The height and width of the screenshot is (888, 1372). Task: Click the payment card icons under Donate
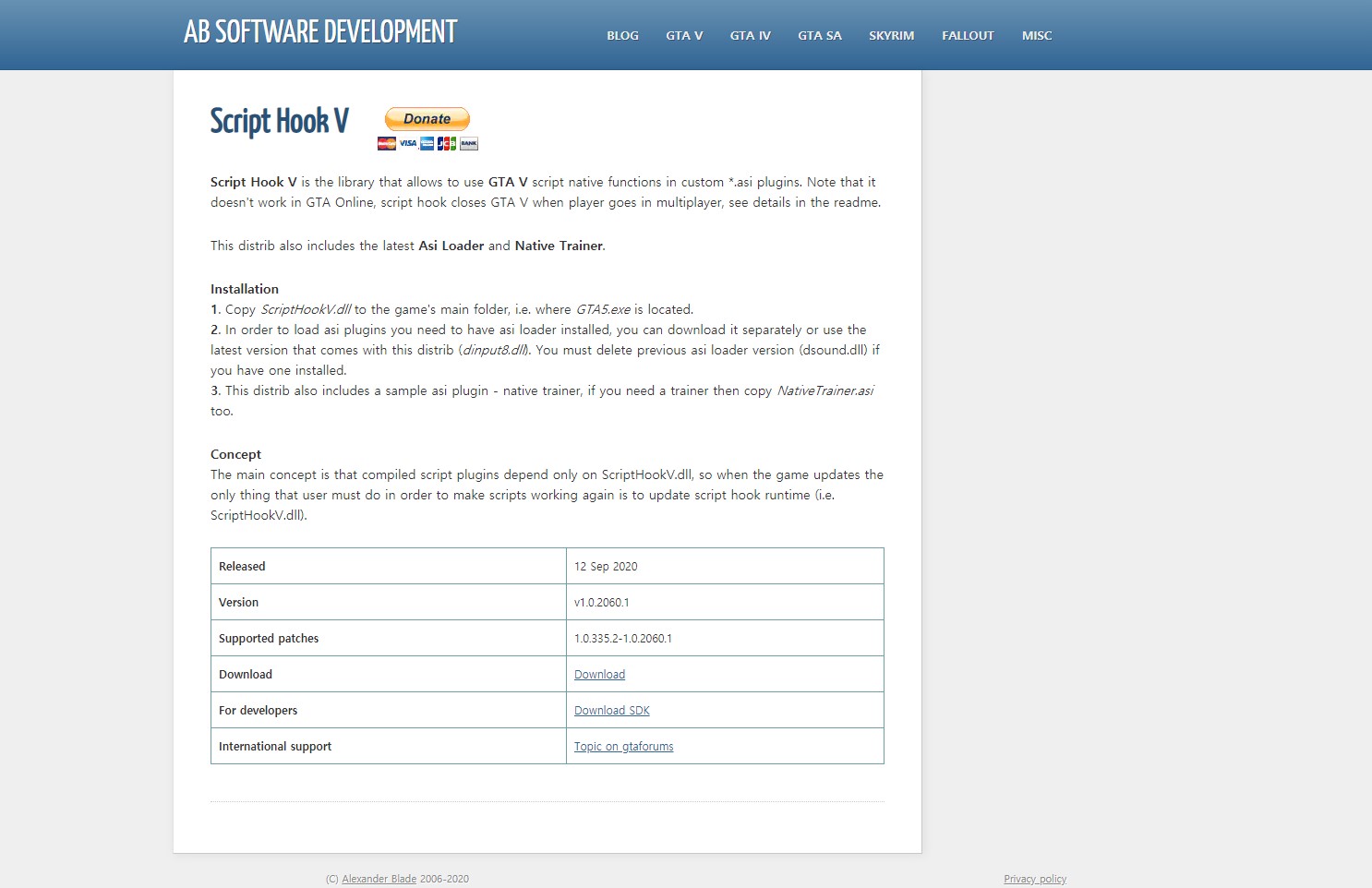point(427,143)
